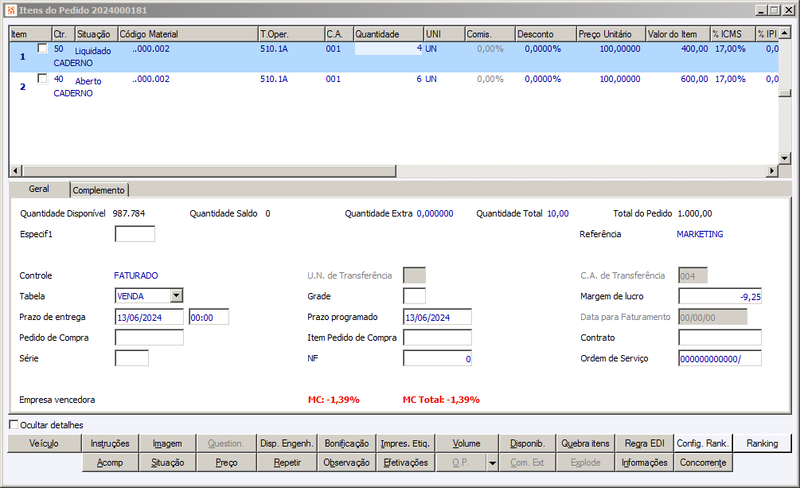Viewport: 800px width, 488px height.
Task: Expand the Tabela VENDA dropdown
Action: coord(177,296)
